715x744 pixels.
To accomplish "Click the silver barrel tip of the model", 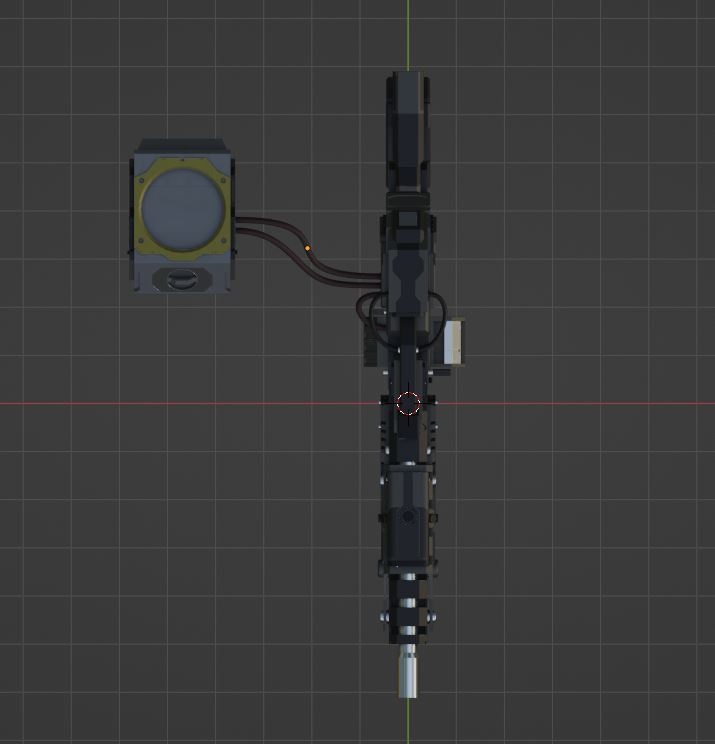I will (408, 671).
